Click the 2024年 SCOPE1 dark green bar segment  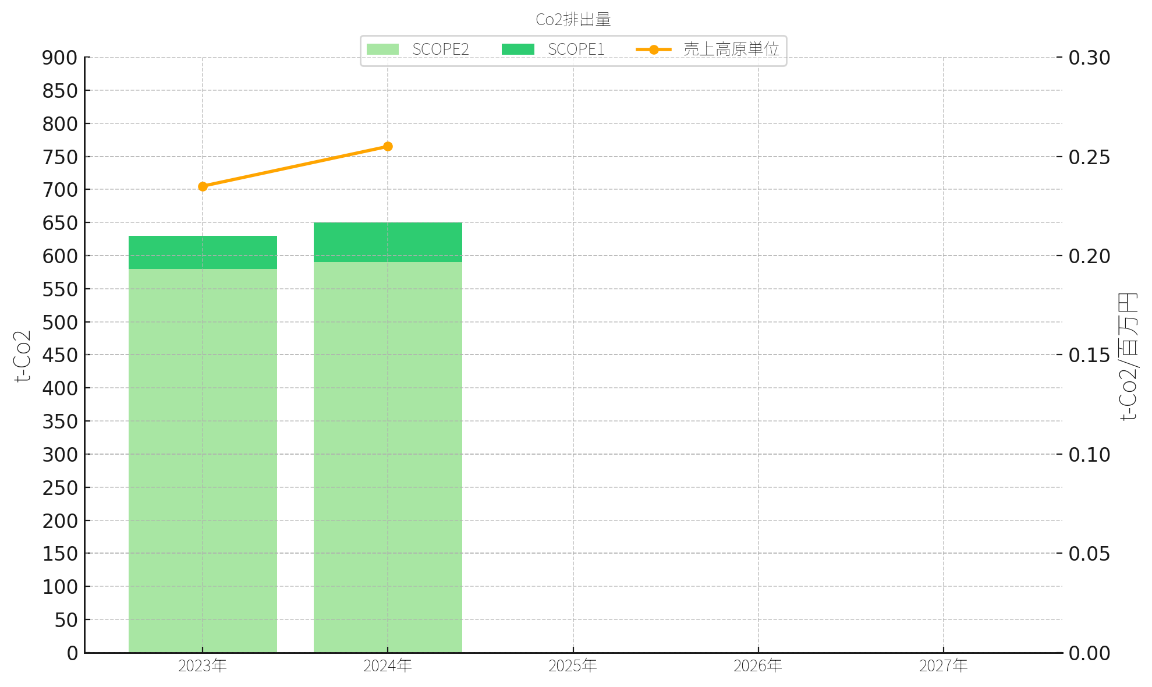388,242
